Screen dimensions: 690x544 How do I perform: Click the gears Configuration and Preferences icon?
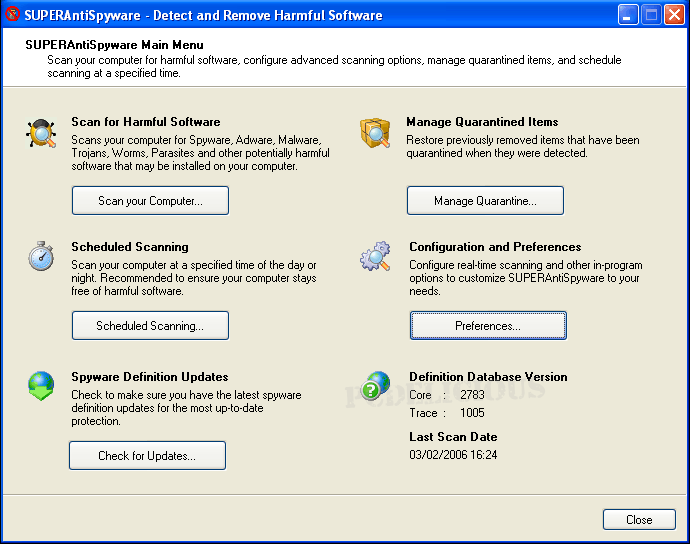click(376, 256)
